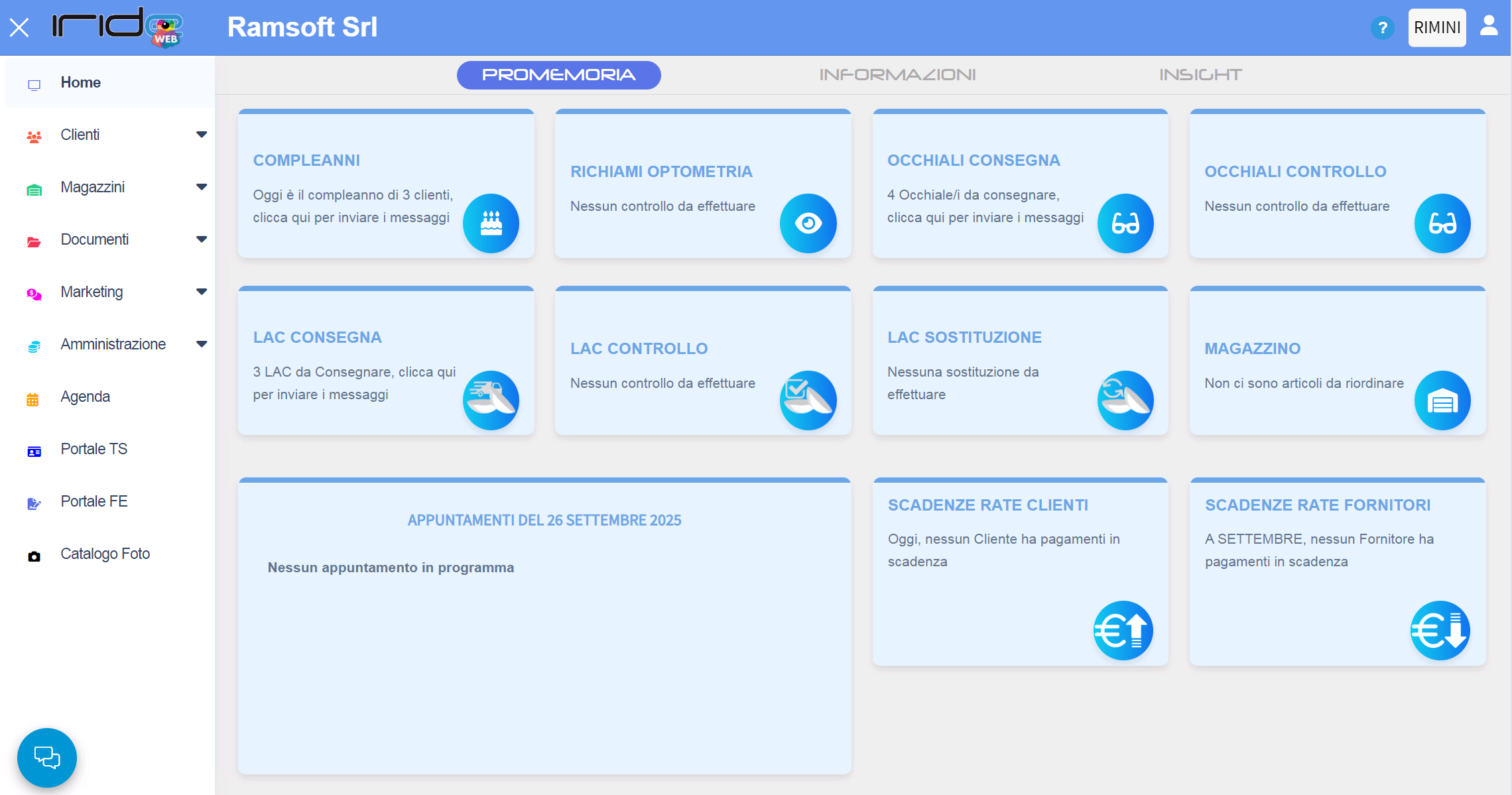
Task: Click the euro down-arrow icon for Scadenze Rate Fornitori
Action: coord(1440,630)
